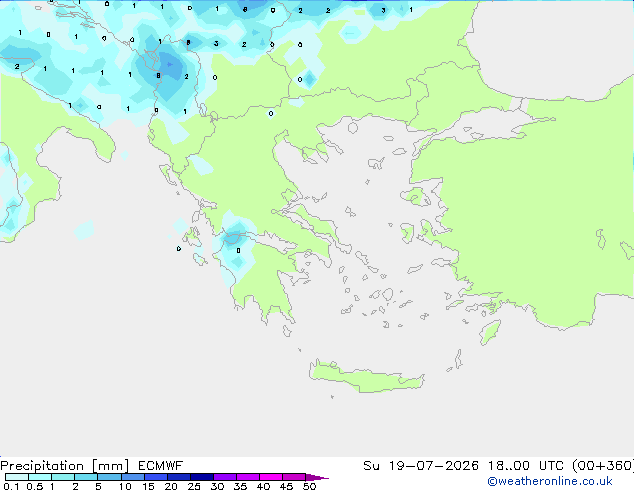Viewport: 634px width, 490px height.
Task: Pick the 15–20 mm legend color swatch
Action: pyautogui.click(x=156, y=477)
